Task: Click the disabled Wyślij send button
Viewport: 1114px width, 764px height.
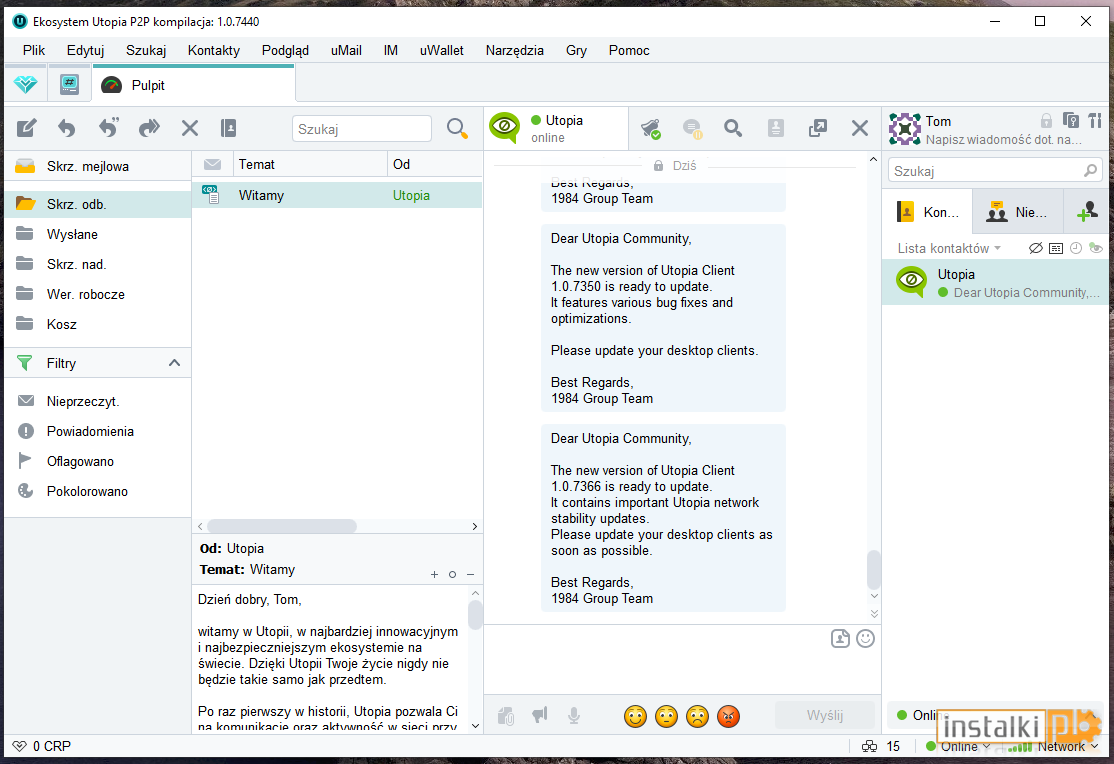Action: (824, 715)
